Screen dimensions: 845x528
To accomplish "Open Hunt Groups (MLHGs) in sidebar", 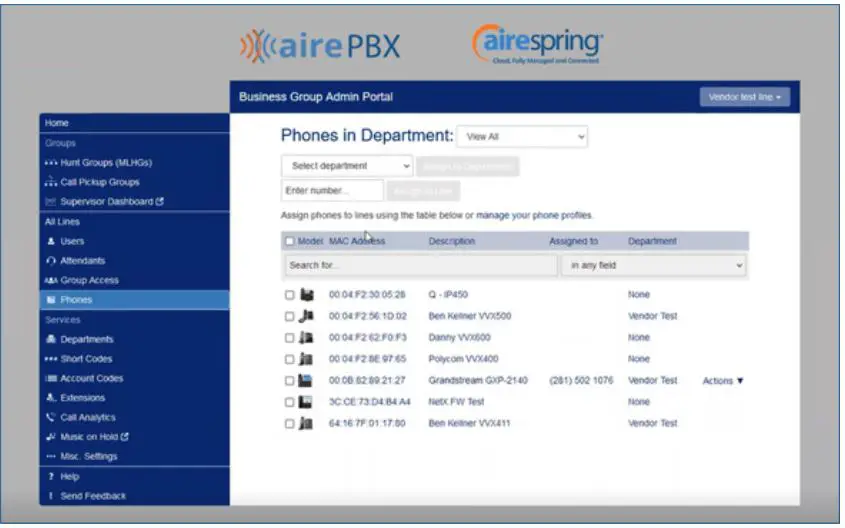I will [x=106, y=162].
